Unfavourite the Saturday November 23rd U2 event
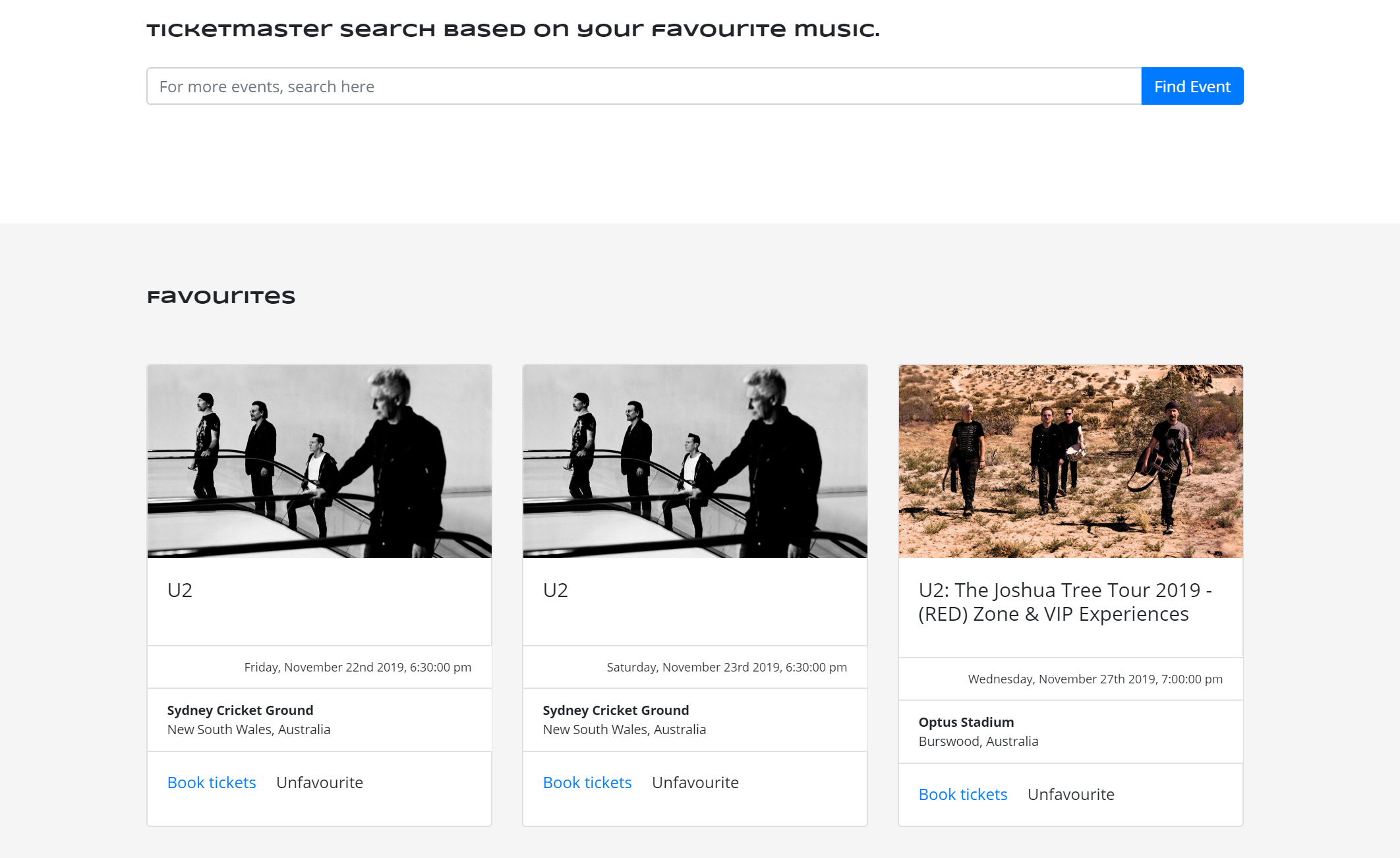This screenshot has width=1400, height=858. tap(695, 782)
